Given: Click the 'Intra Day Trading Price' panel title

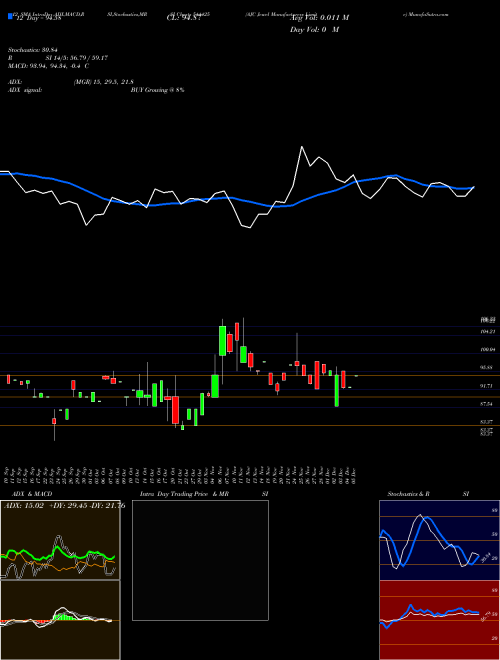Looking at the screenshot, I should click(174, 494).
